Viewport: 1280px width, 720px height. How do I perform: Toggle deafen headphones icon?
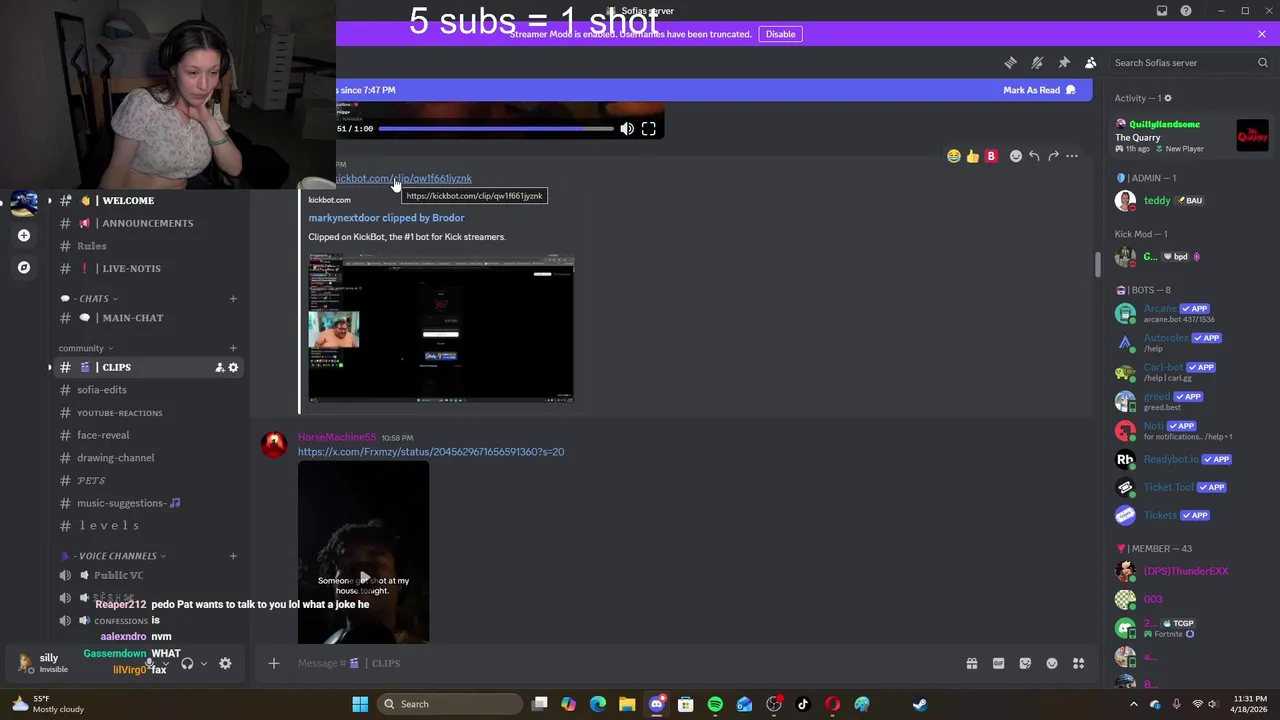point(187,664)
